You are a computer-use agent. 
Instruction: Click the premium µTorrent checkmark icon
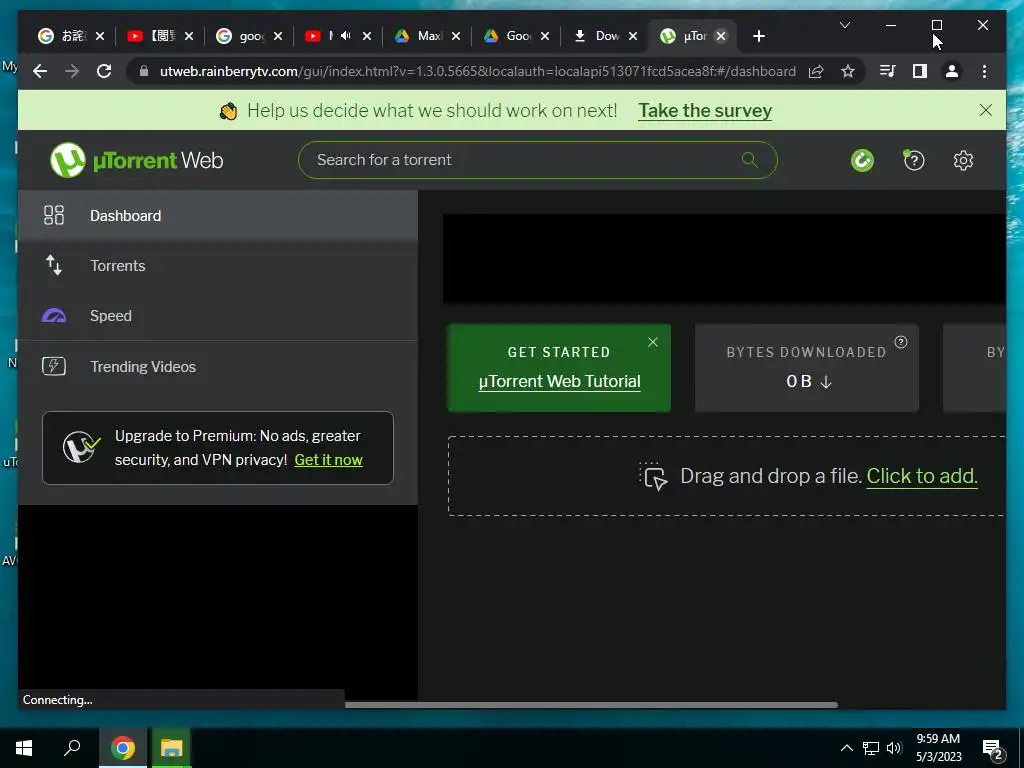click(x=81, y=447)
